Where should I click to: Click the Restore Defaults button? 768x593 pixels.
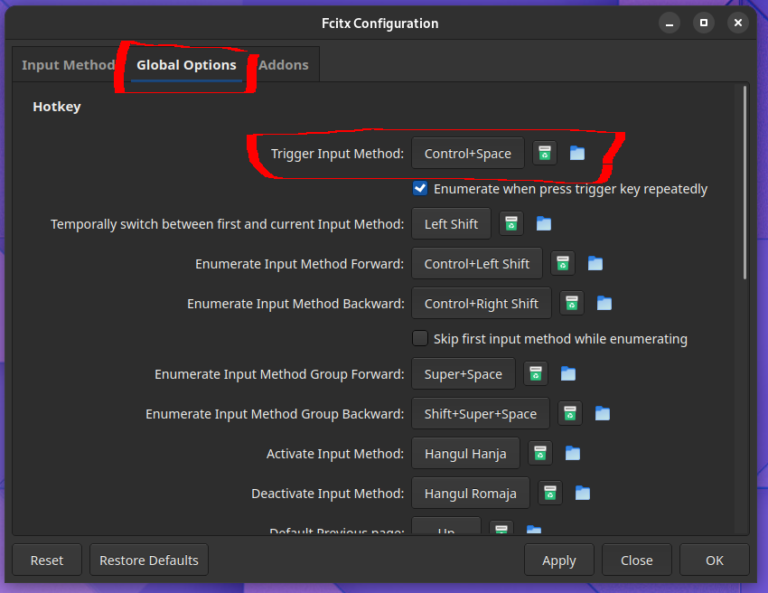149,560
